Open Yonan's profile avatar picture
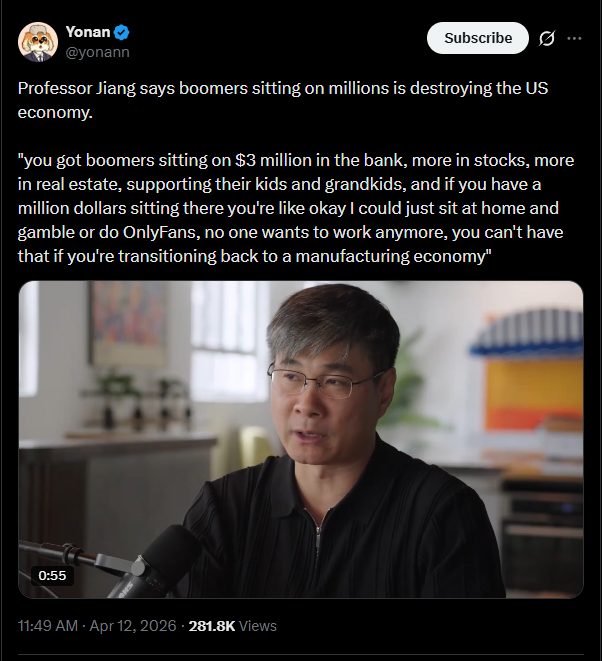602x661 pixels. (38, 42)
